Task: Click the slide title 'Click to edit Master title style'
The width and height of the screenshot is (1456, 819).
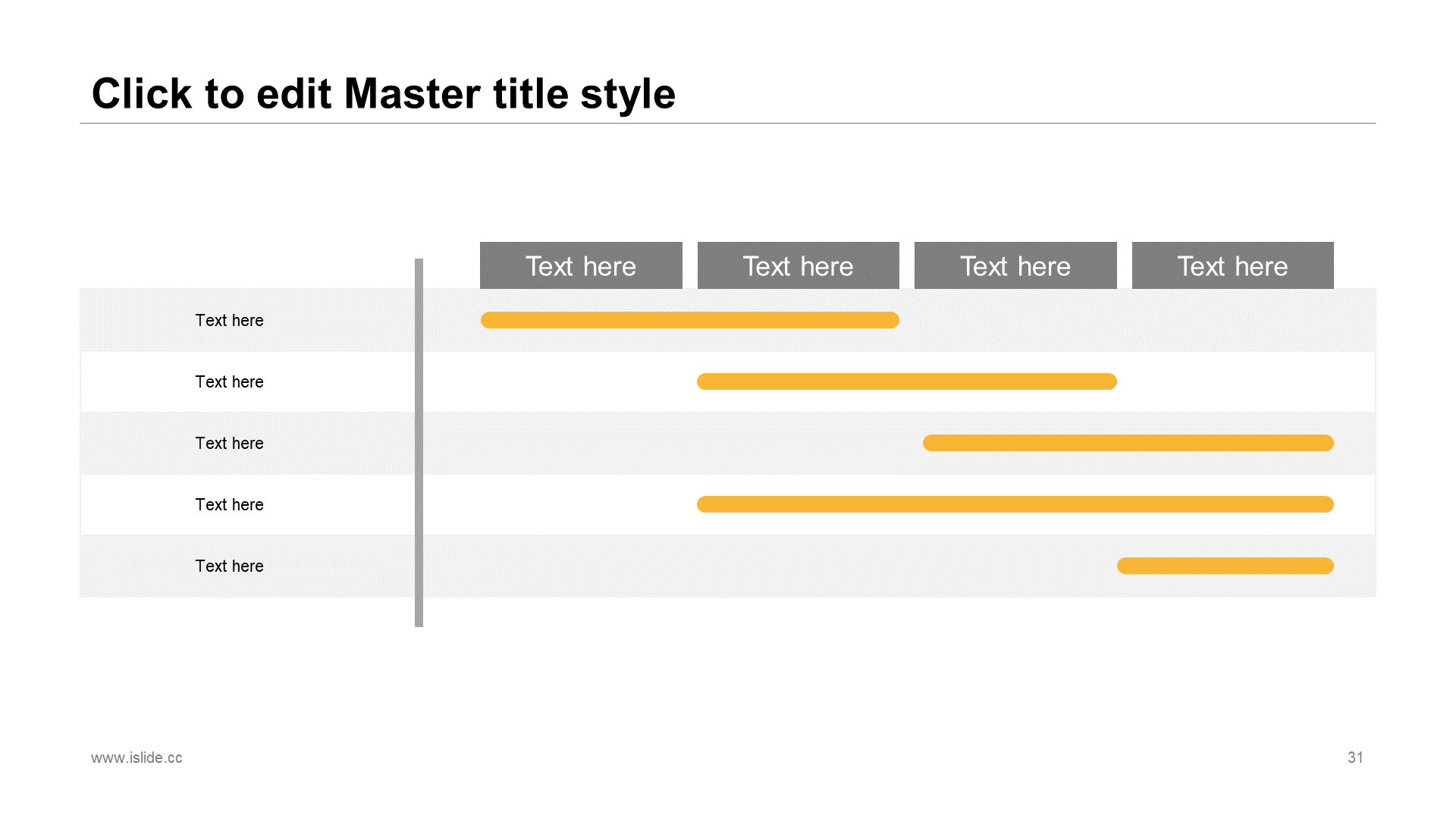Action: (x=383, y=94)
